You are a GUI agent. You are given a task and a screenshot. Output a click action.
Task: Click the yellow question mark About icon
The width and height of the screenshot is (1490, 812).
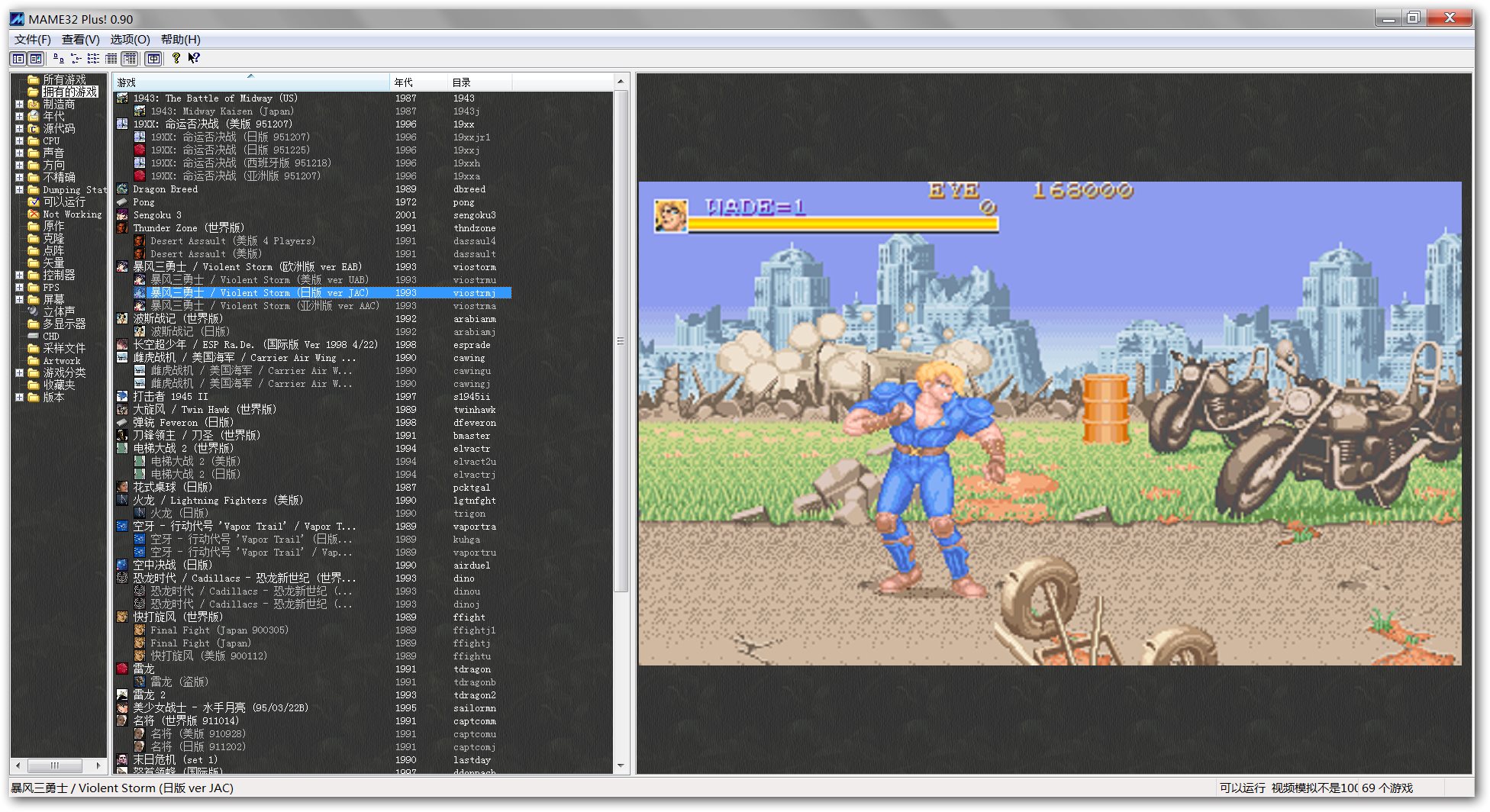(176, 58)
